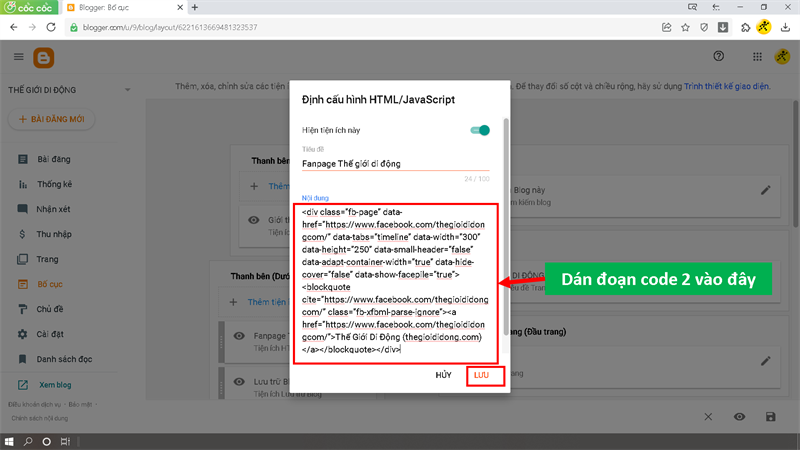Click the Bảo mật footer link
Screen dimensions: 800x450
tap(80, 405)
